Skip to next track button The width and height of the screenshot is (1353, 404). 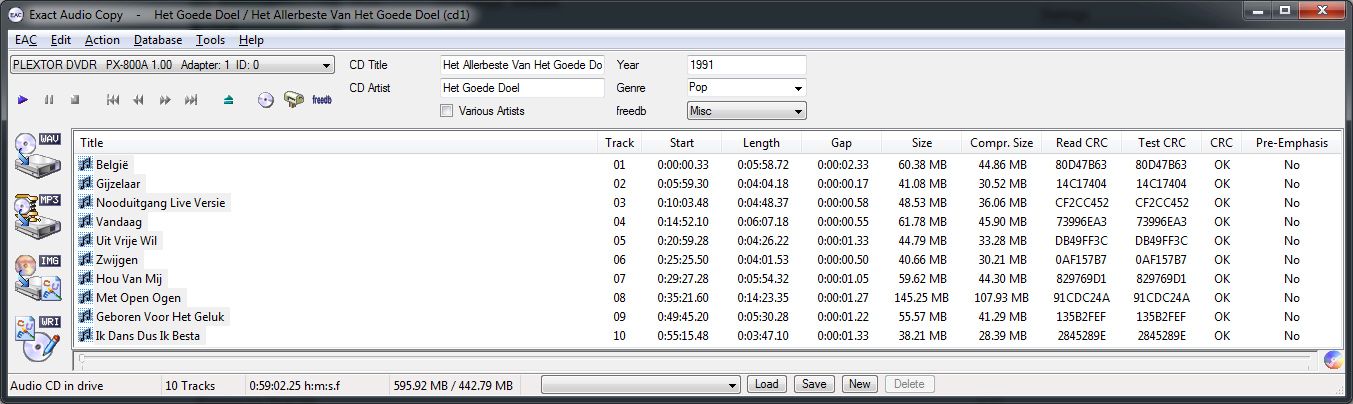(191, 100)
